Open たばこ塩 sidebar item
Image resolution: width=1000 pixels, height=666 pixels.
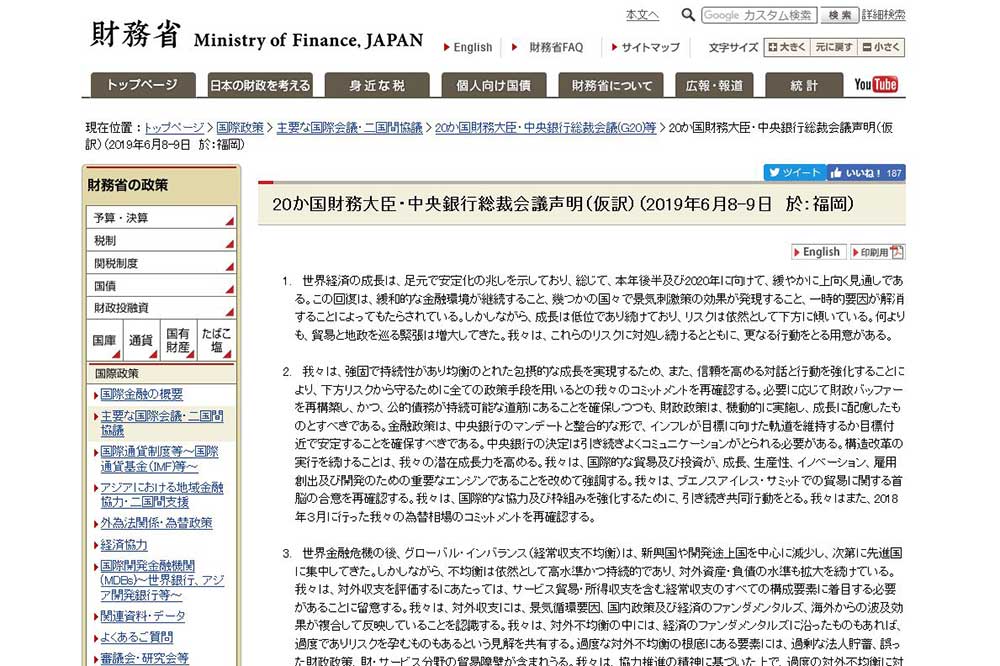click(216, 340)
